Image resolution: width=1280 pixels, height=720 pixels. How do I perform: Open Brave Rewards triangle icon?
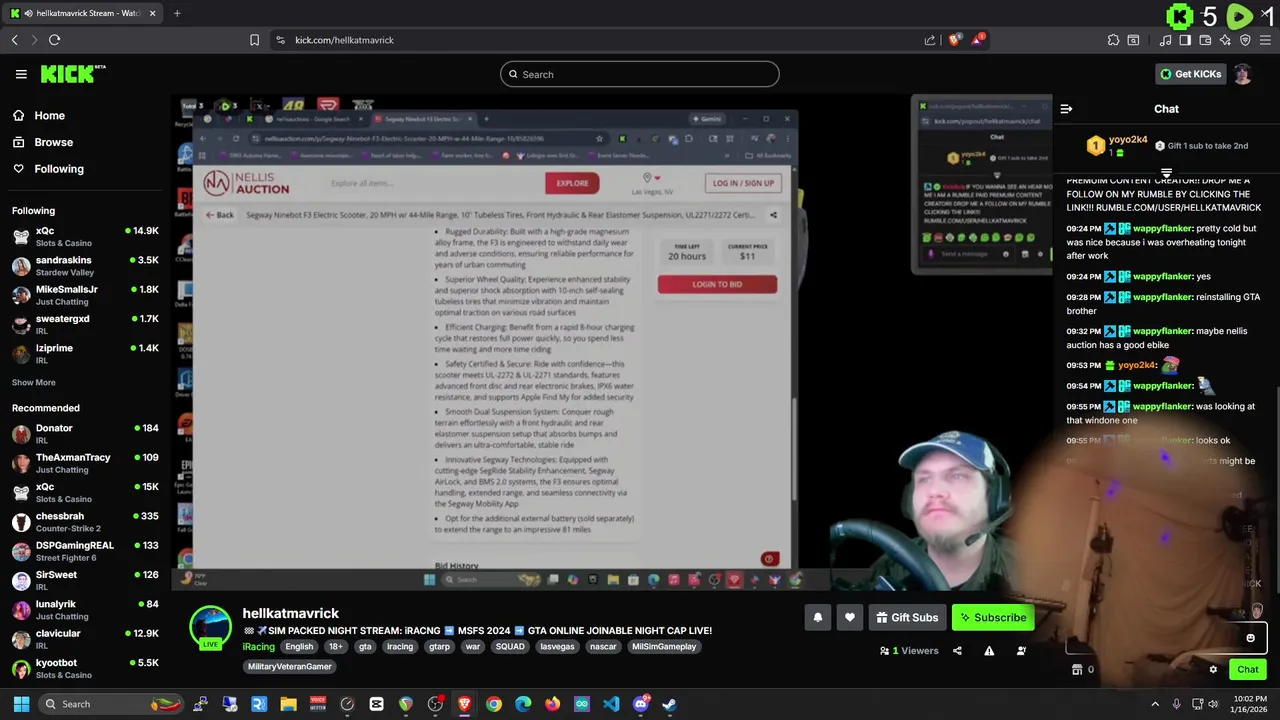click(979, 40)
